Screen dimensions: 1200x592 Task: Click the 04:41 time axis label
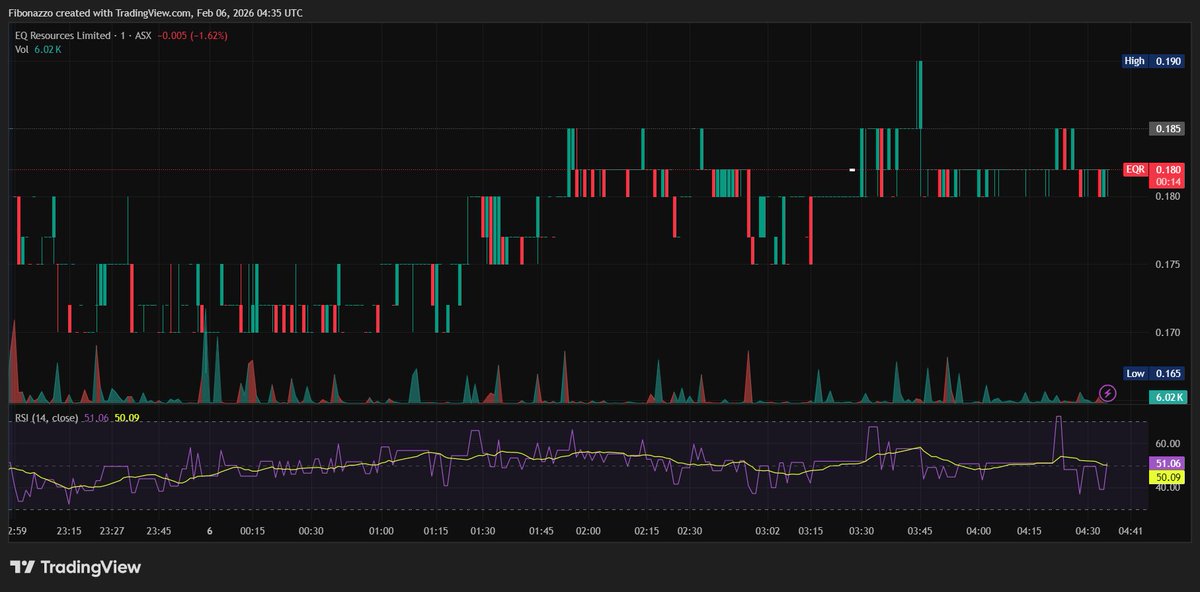click(1131, 531)
